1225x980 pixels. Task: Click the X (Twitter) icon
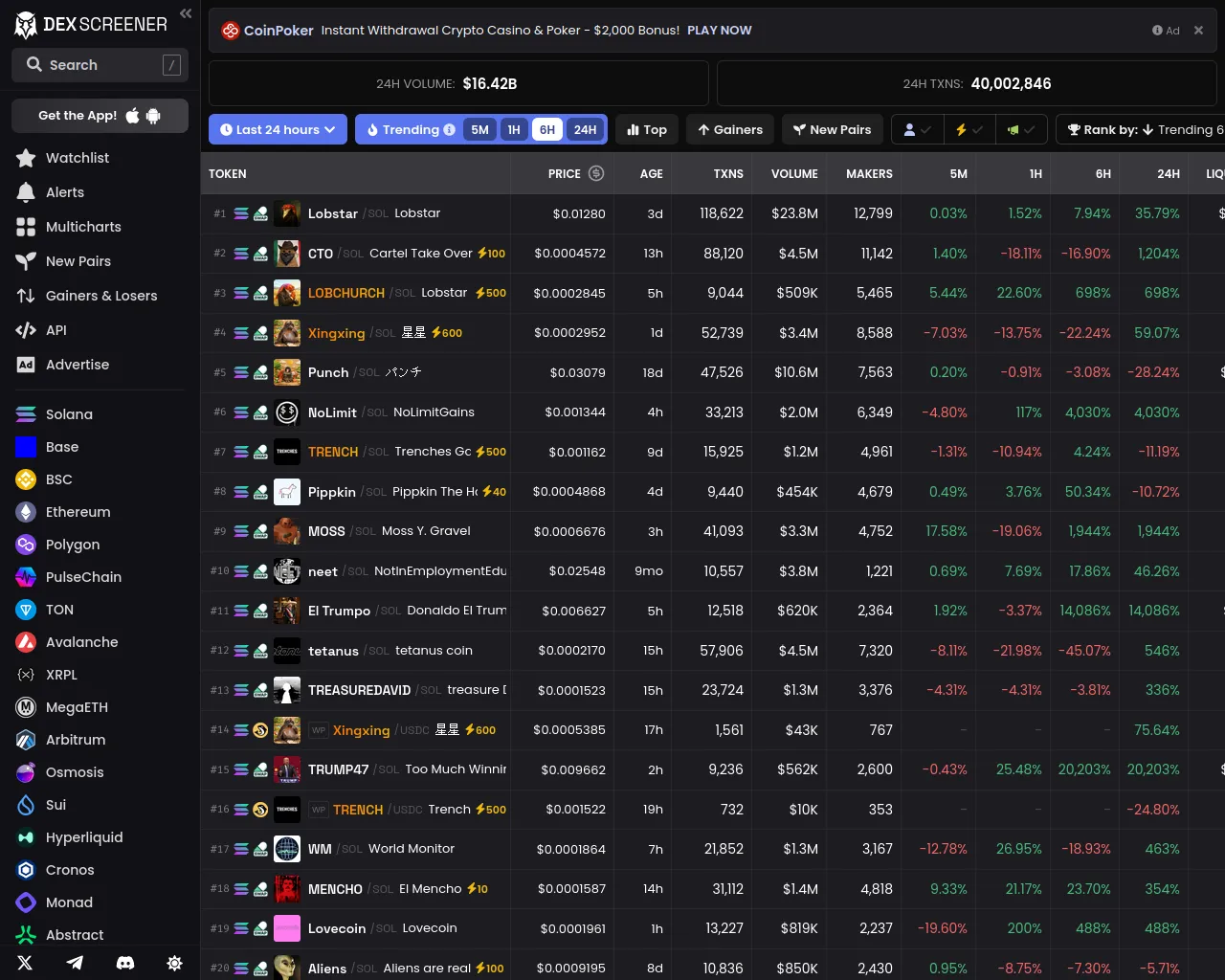click(25, 963)
